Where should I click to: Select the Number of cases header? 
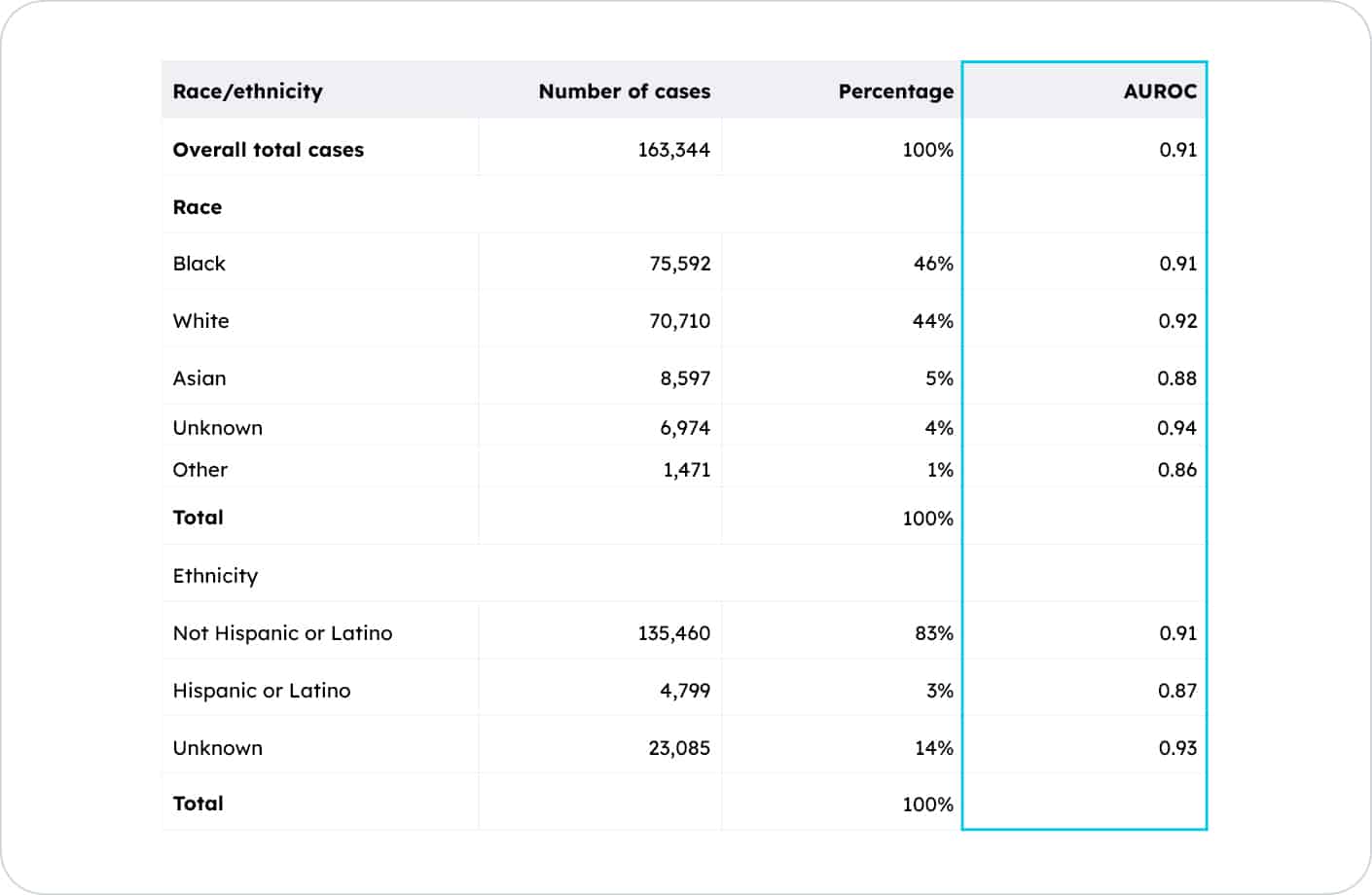(624, 91)
